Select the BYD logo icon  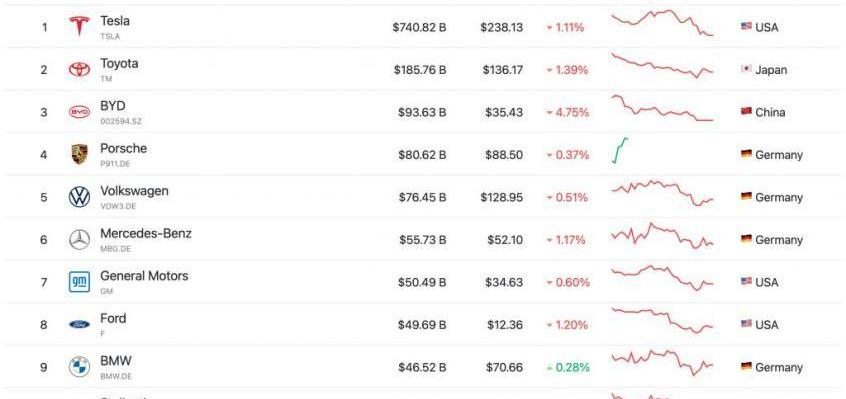[79, 112]
